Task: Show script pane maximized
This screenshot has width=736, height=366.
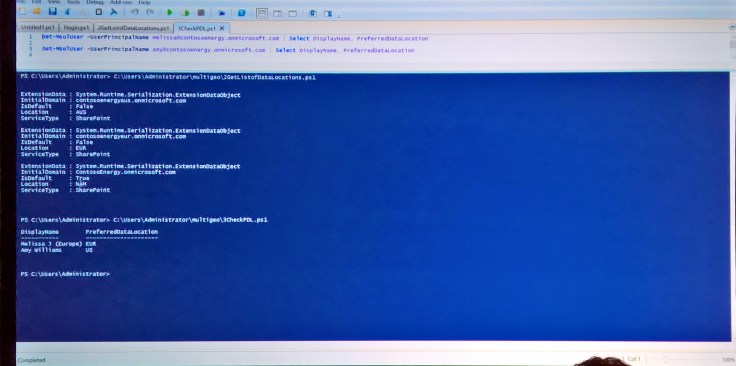Action: (292, 14)
